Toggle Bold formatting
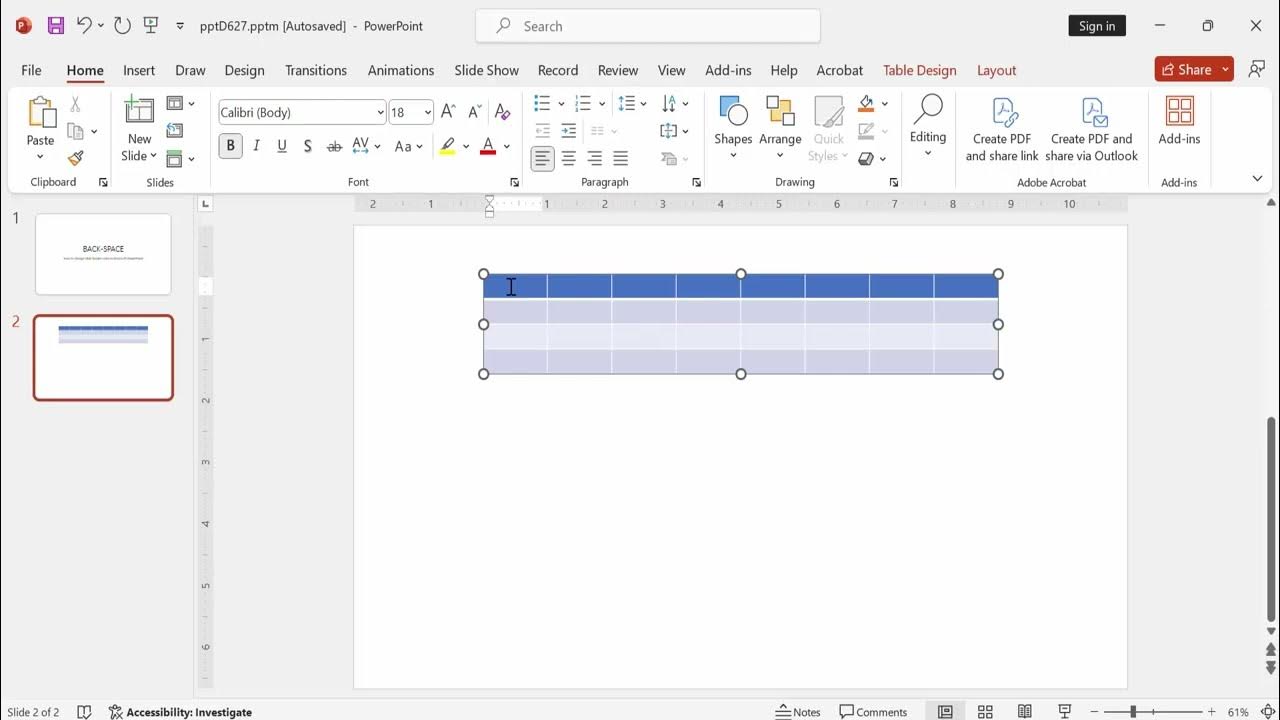The image size is (1280, 720). click(x=231, y=146)
